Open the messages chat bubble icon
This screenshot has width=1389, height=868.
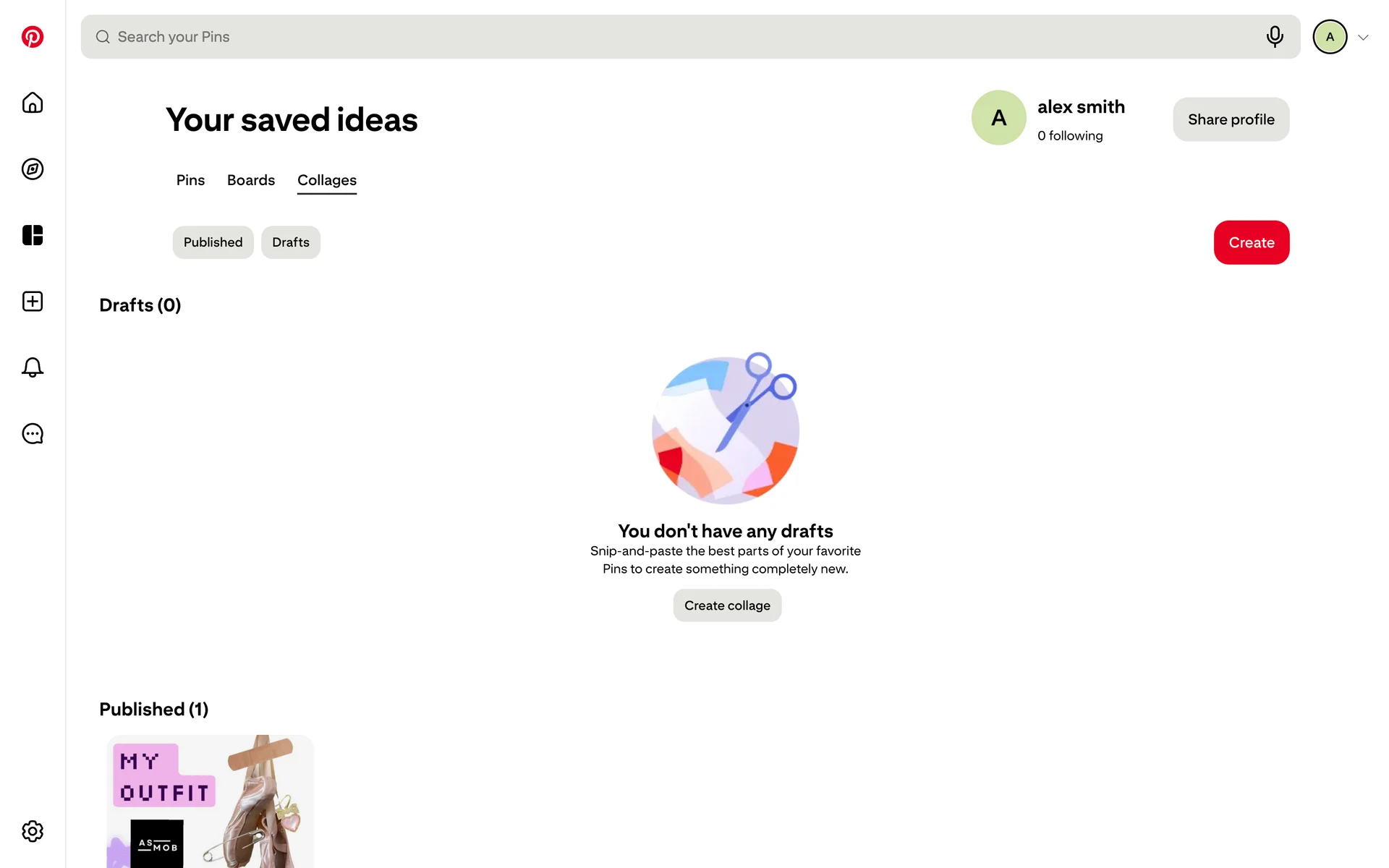coord(33,434)
